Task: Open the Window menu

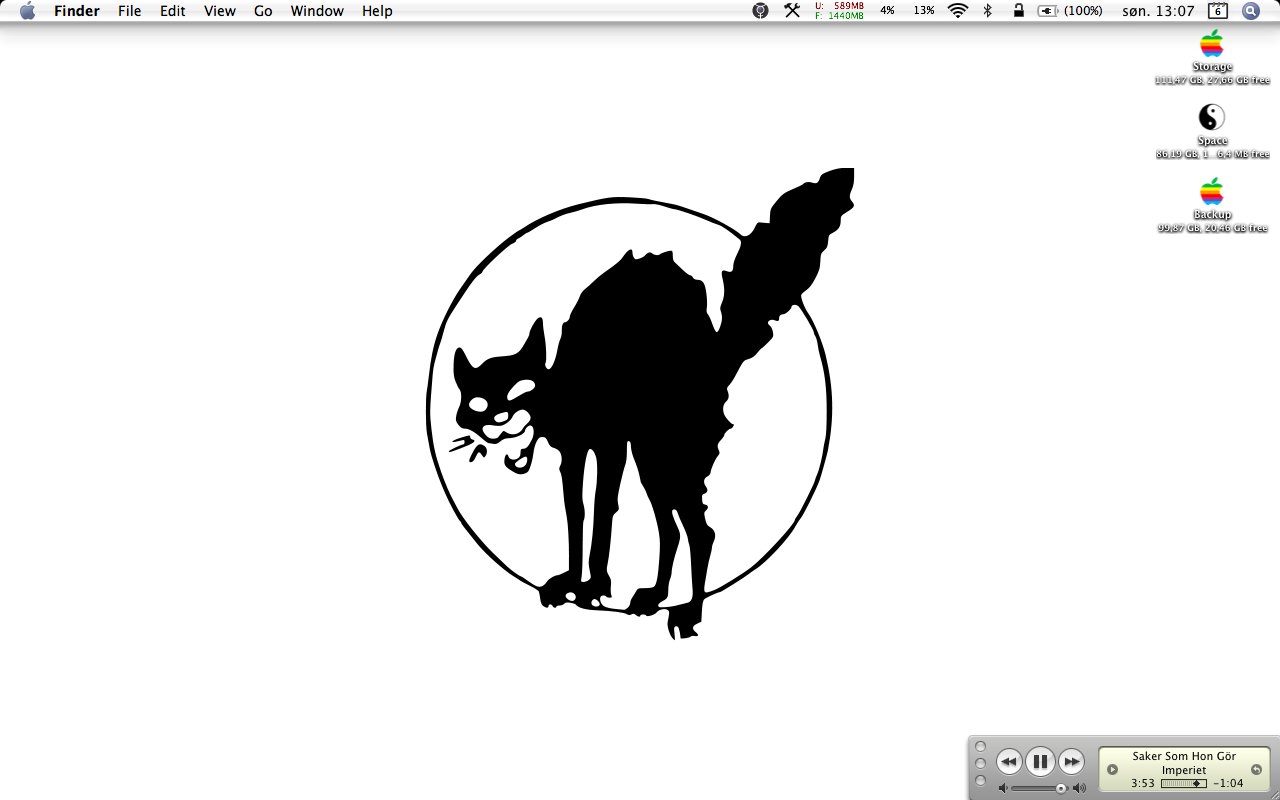Action: (317, 11)
